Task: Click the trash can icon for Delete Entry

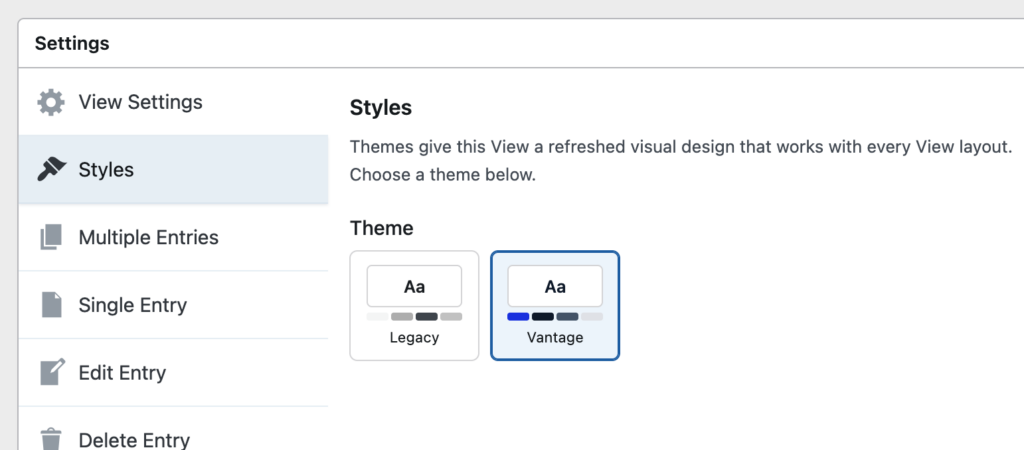Action: click(x=51, y=440)
